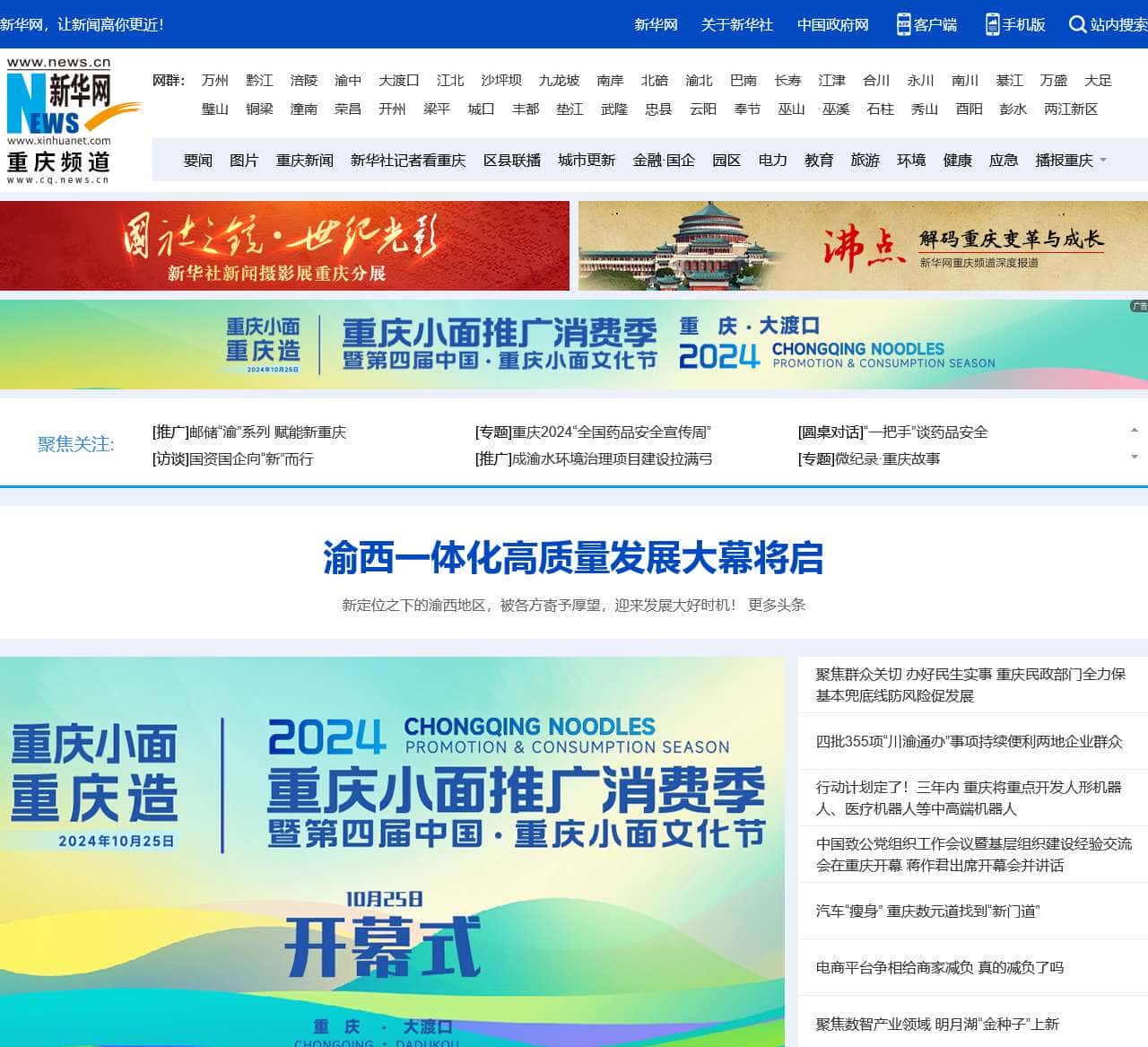Open the 武隆 district site link
Screen dimensions: 1148x1047
(x=614, y=109)
